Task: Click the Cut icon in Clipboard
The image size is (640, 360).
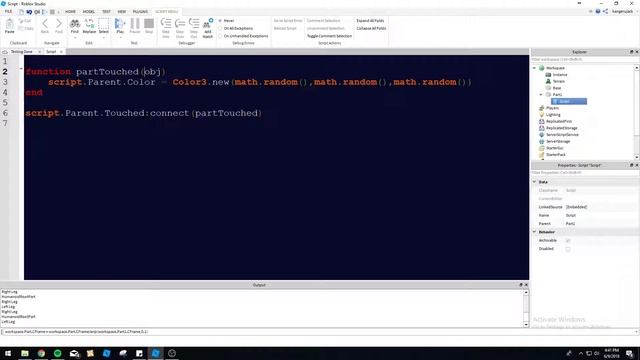Action: (x=25, y=21)
